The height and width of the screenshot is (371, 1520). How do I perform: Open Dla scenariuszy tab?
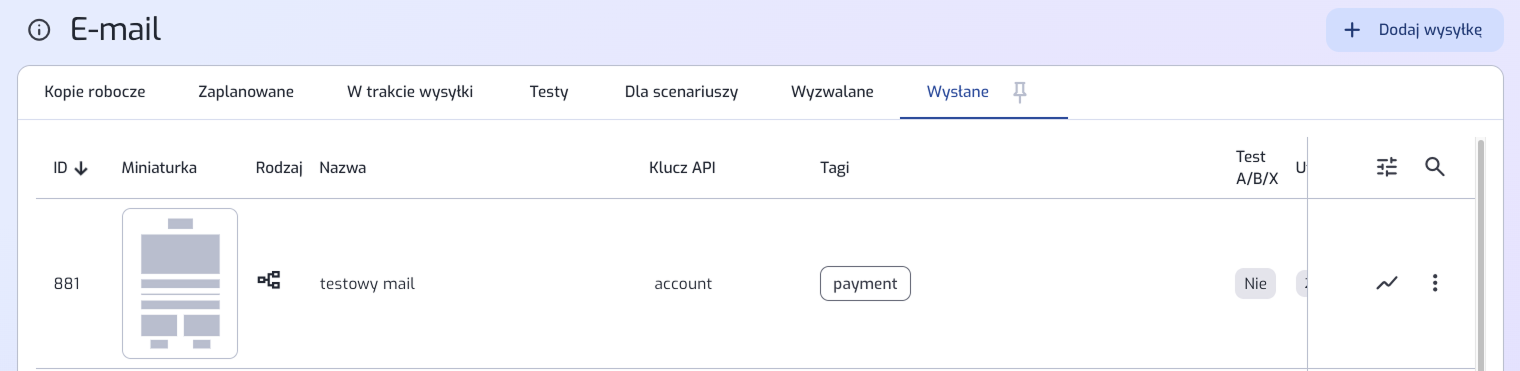681,92
